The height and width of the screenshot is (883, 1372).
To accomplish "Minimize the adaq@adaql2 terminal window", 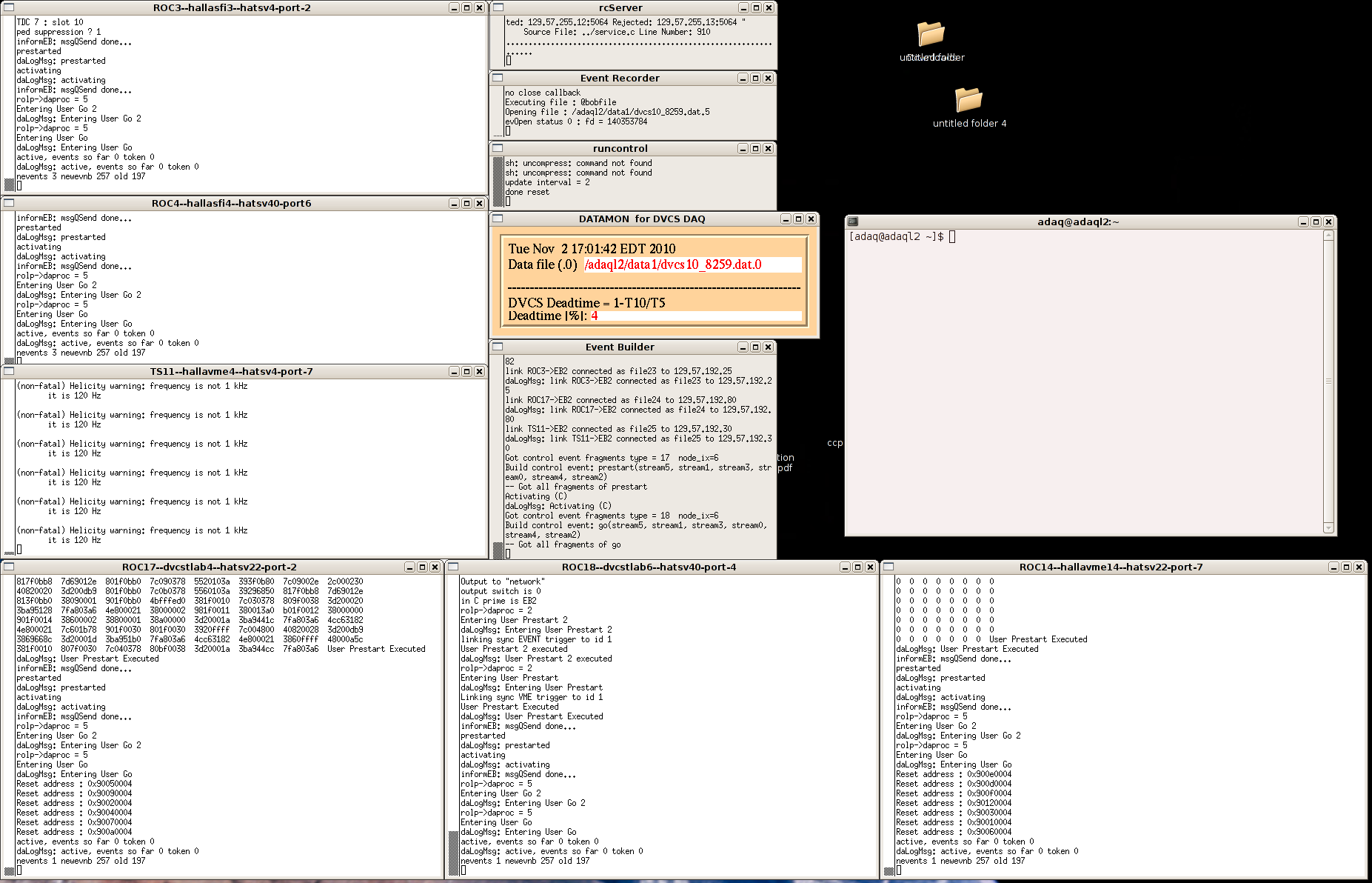I will click(1303, 221).
